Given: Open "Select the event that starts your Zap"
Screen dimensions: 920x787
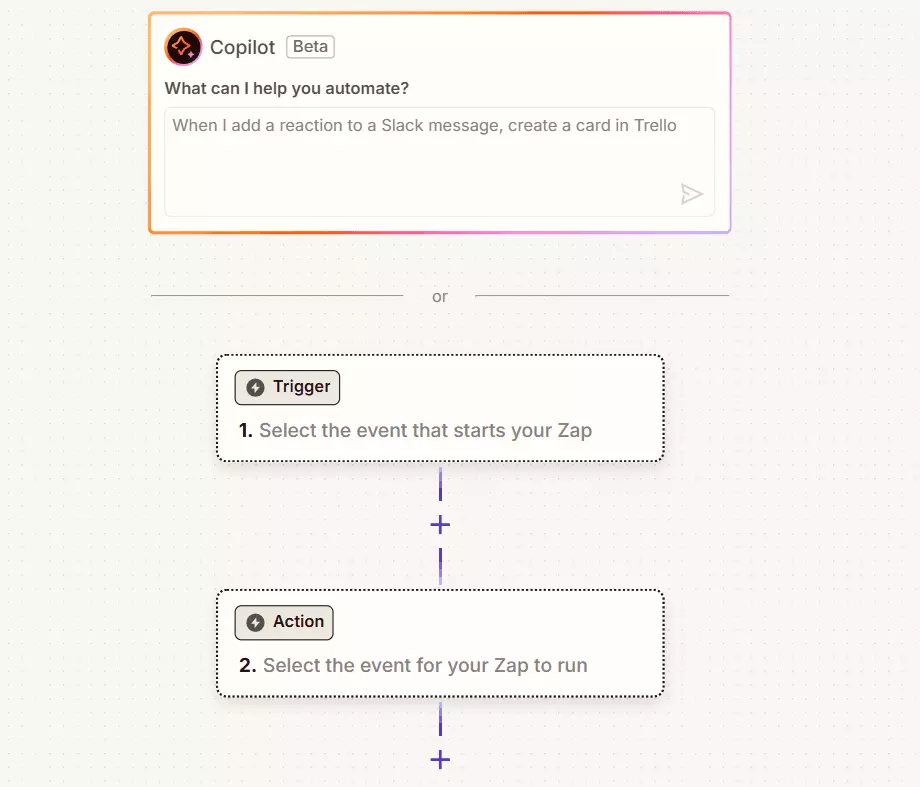Looking at the screenshot, I should point(425,431).
